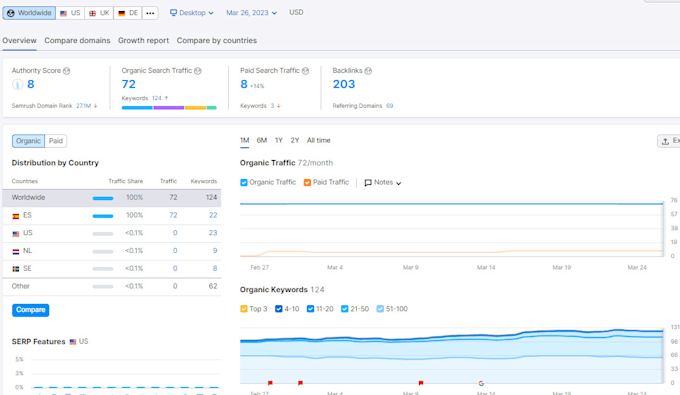Open more countries via three-dots button
The image size is (680, 395).
[x=150, y=13]
